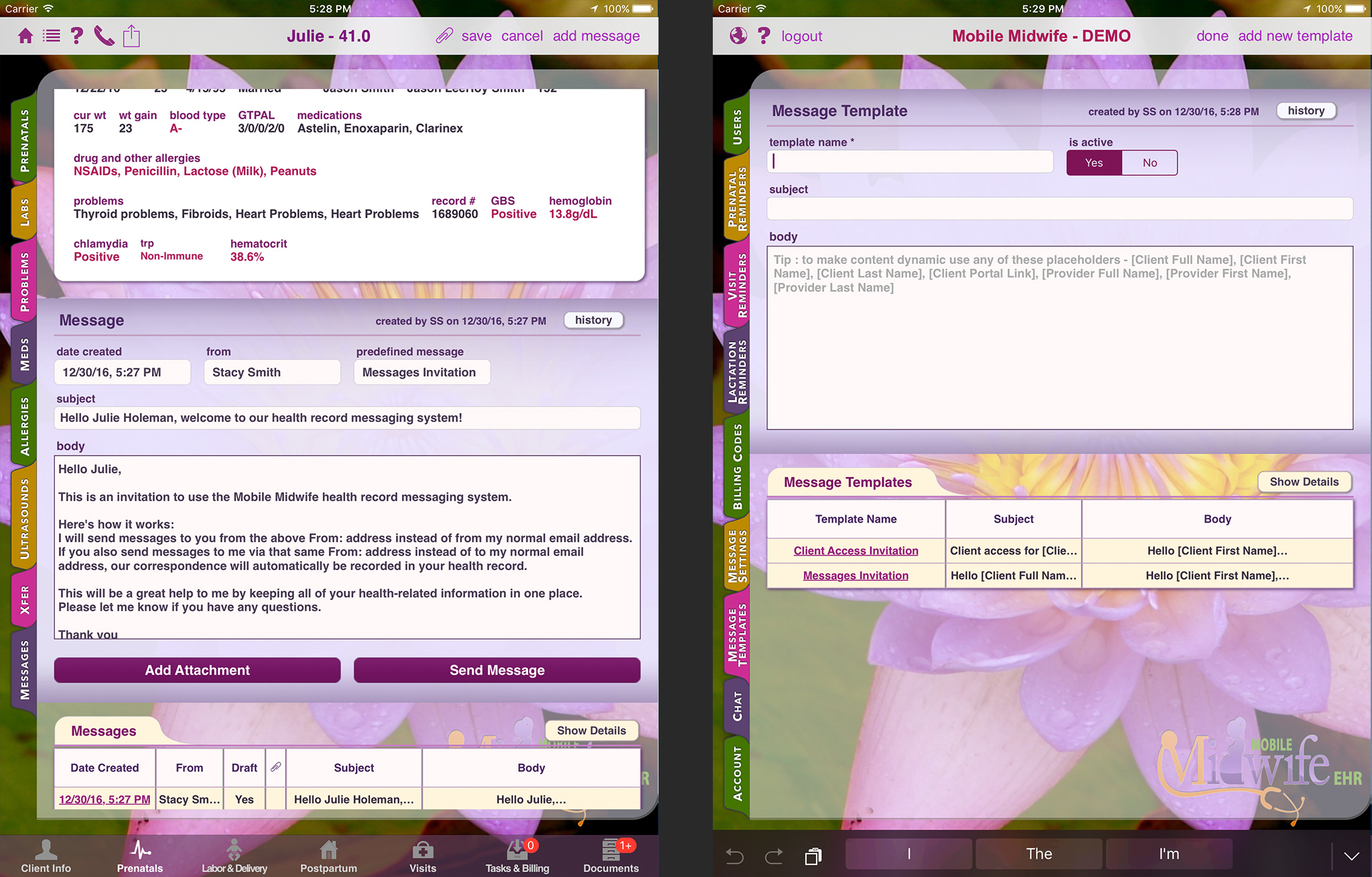This screenshot has width=1372, height=877.
Task: Click cancel in Julie's toolbar
Action: coord(522,36)
